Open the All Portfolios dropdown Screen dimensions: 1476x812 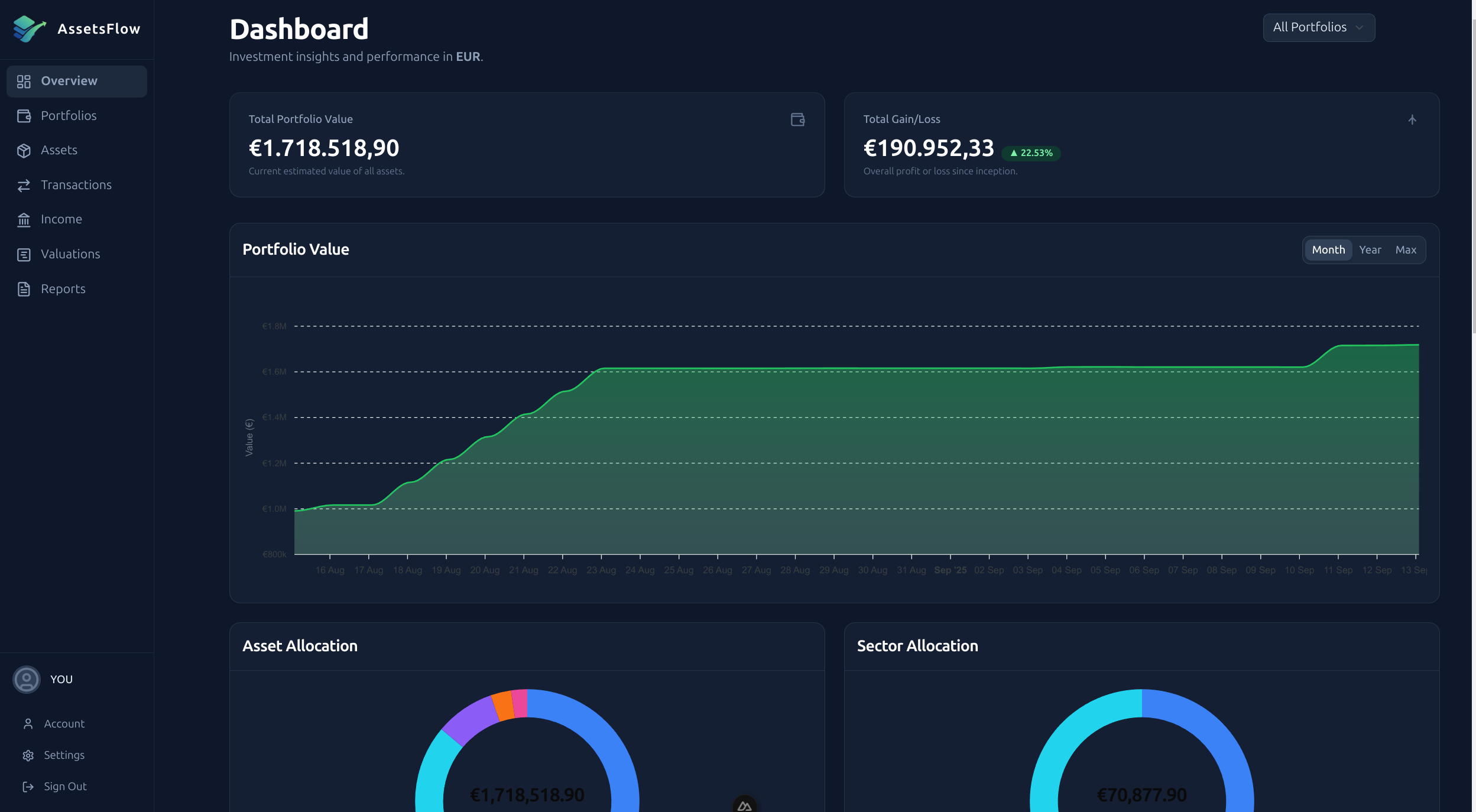click(x=1318, y=27)
